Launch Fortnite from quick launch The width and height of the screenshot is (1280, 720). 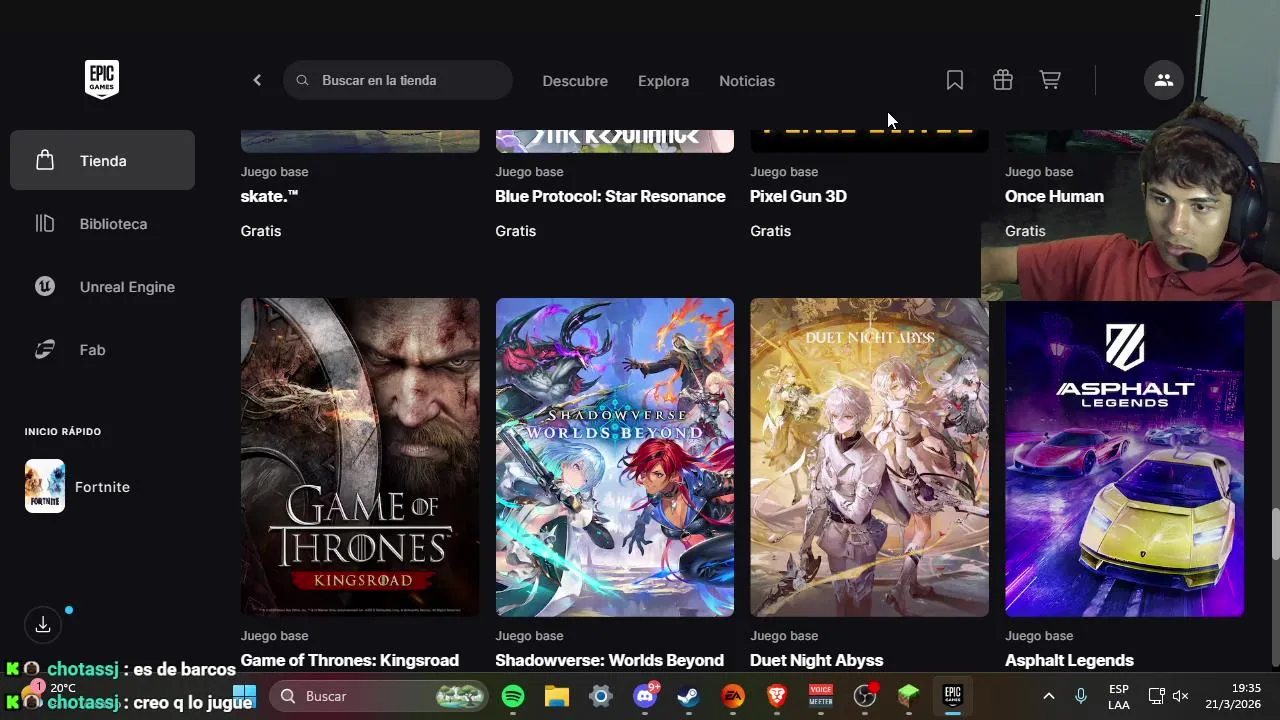102,487
